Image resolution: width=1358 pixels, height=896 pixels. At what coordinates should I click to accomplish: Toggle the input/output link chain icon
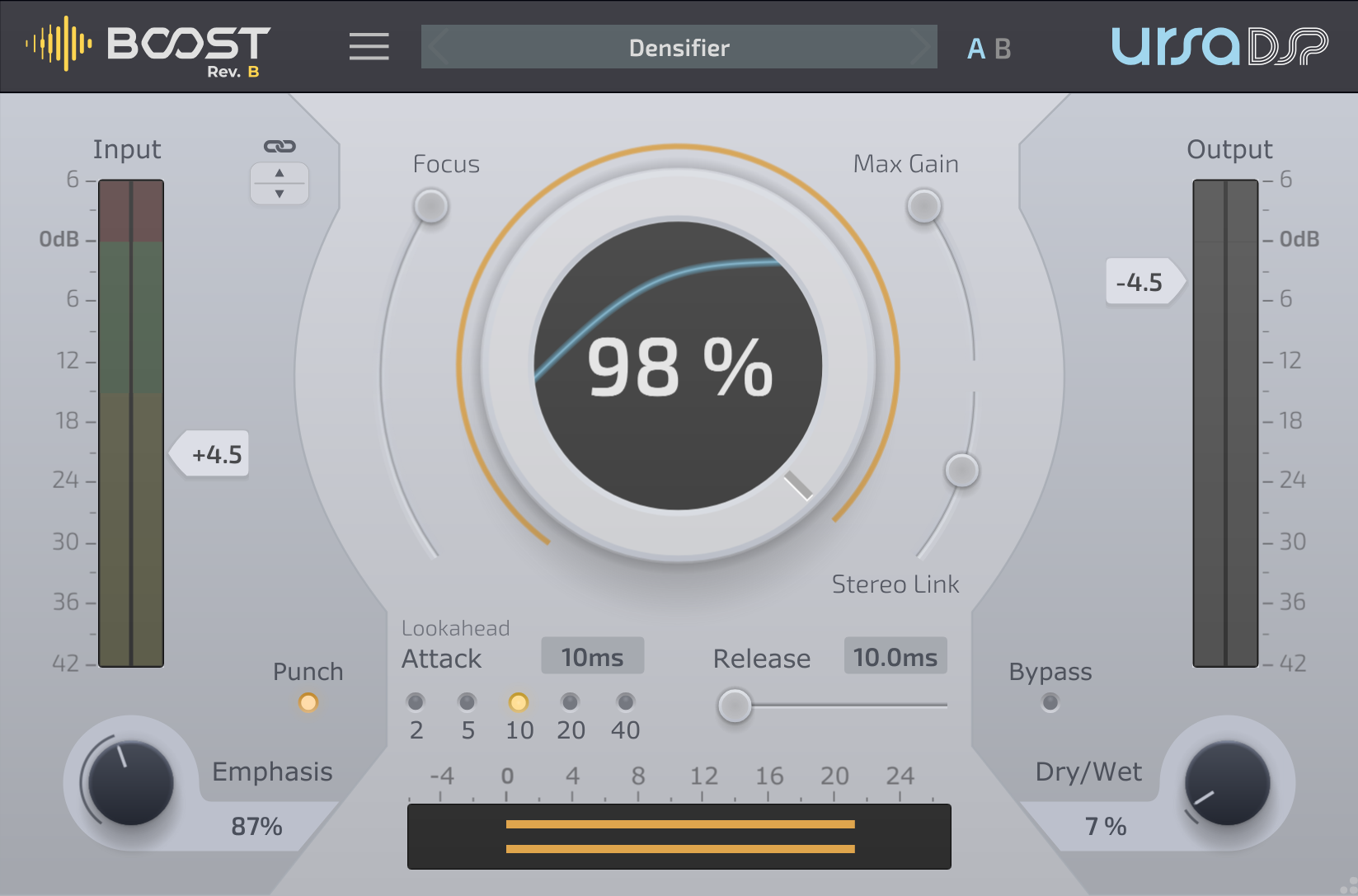coord(280,146)
